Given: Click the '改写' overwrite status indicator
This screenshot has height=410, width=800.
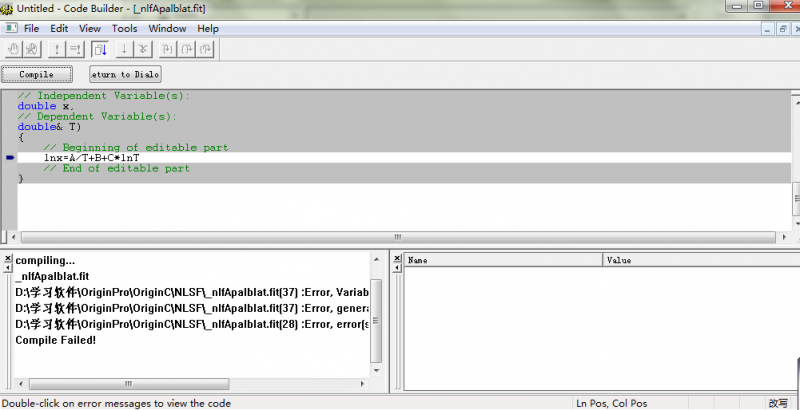Looking at the screenshot, I should 778,403.
